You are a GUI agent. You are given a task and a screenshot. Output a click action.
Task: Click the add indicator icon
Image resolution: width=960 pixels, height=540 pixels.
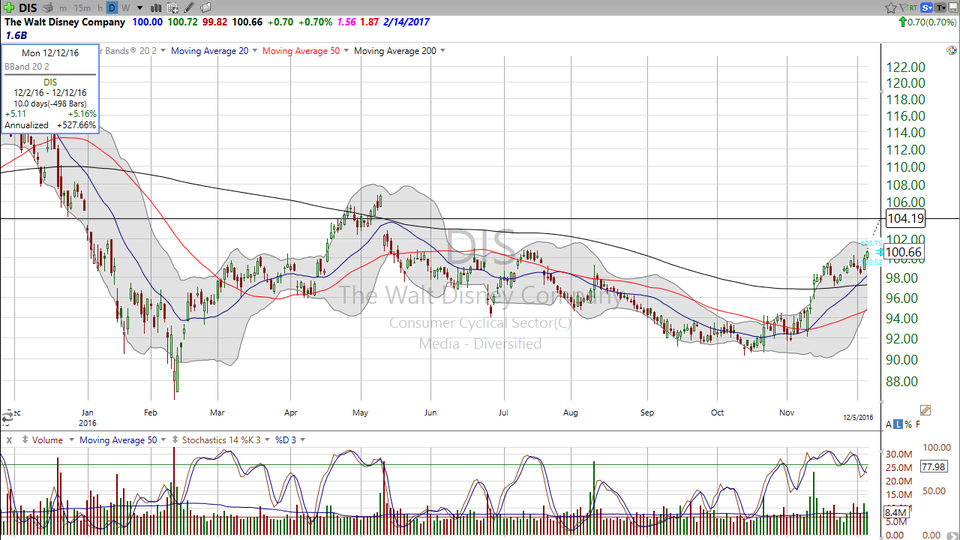pyautogui.click(x=173, y=8)
